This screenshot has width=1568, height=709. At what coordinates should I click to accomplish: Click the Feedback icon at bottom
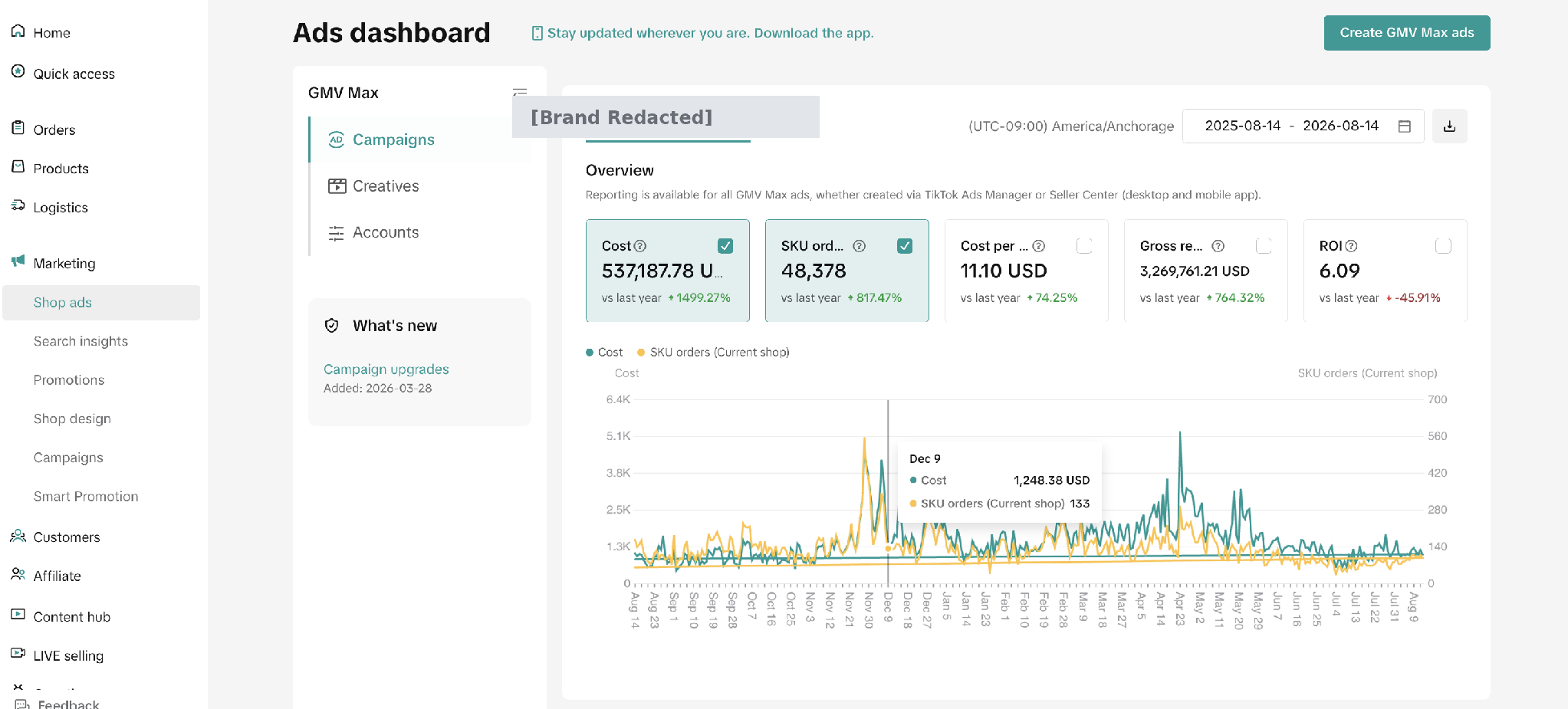(x=22, y=704)
